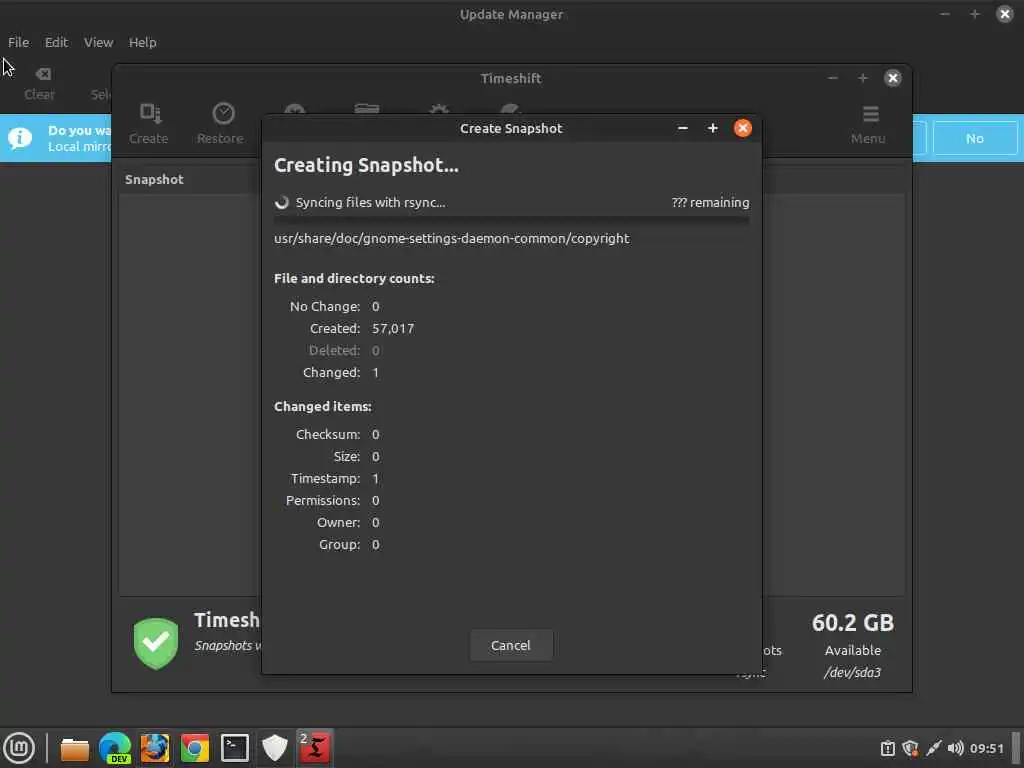Maximize the Timeshift window
The width and height of the screenshot is (1024, 768).
(863, 78)
